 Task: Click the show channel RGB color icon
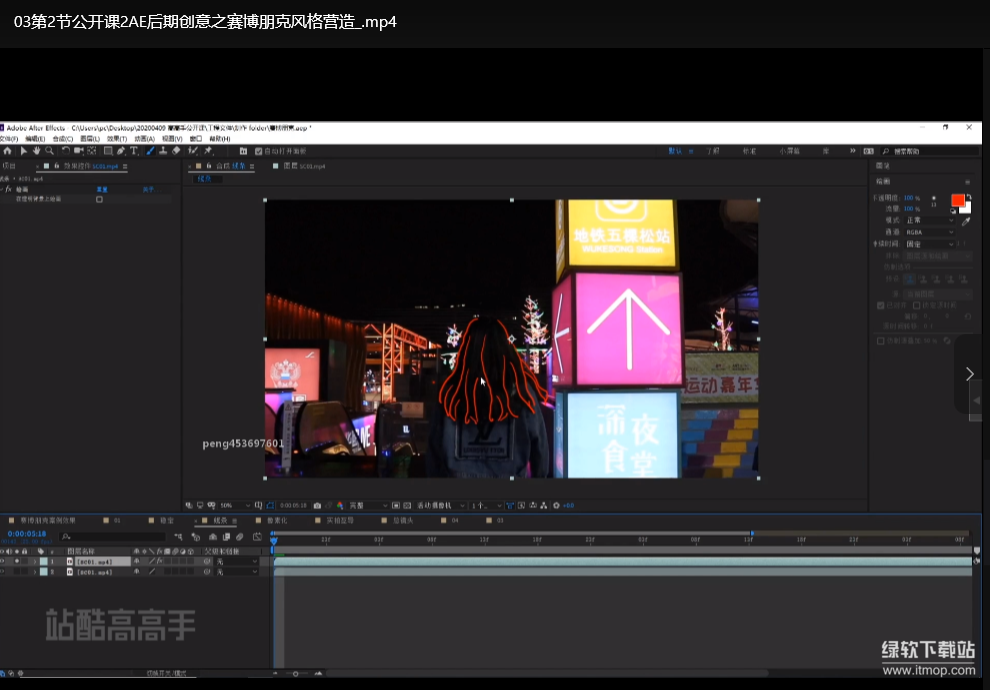click(340, 506)
